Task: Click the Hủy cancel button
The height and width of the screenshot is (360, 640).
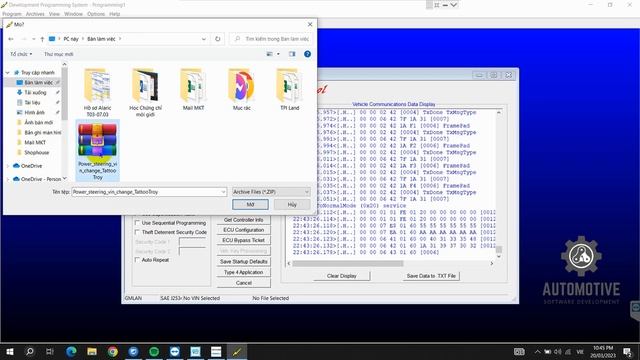Action: point(292,204)
